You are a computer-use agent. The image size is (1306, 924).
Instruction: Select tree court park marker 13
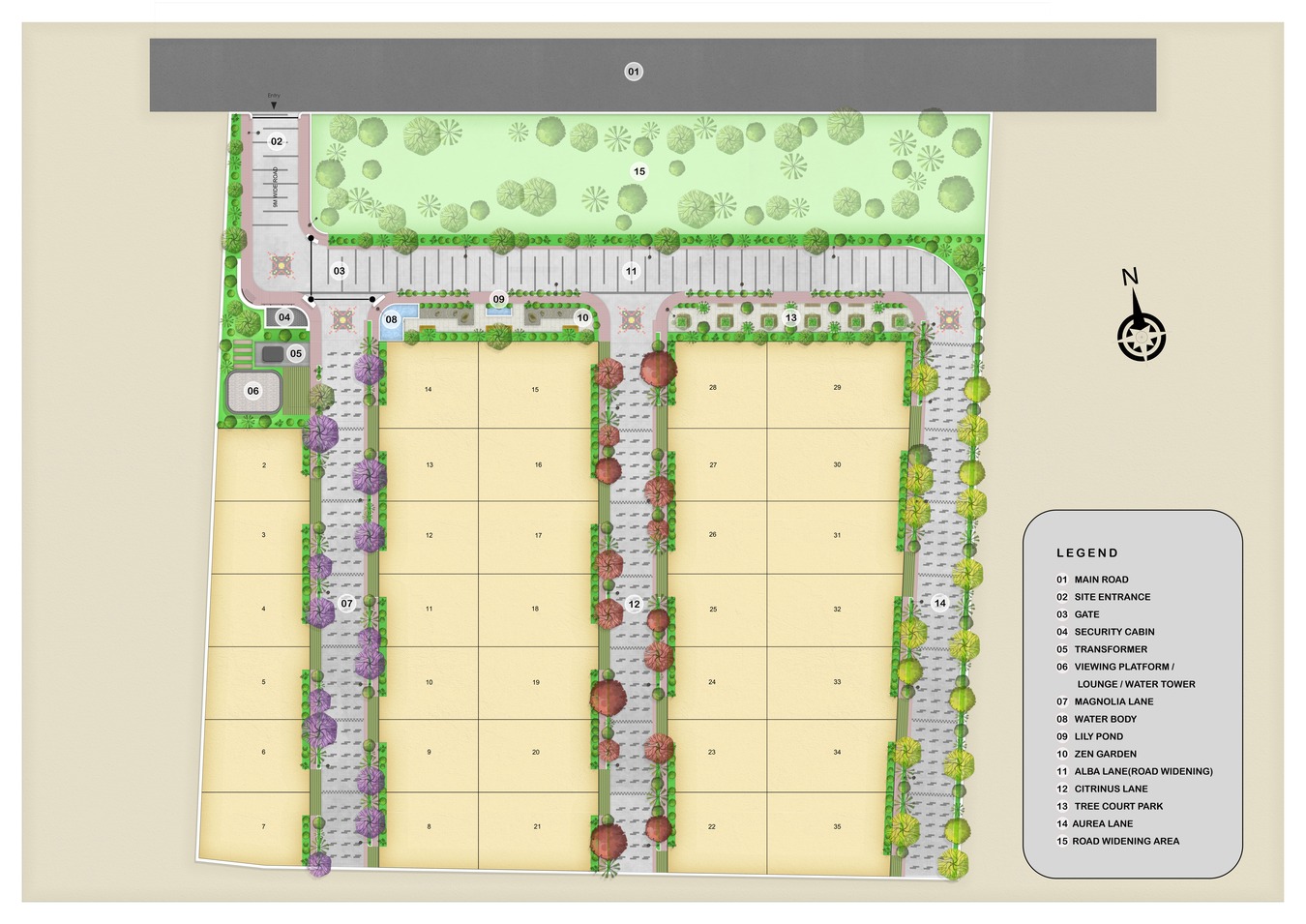[x=791, y=317]
